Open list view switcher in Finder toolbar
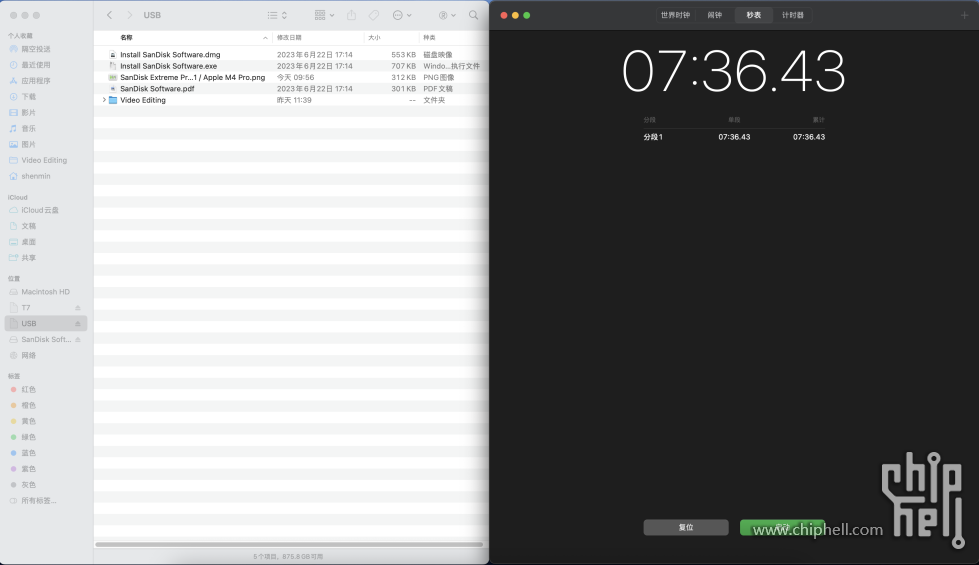This screenshot has height=565, width=979. tap(277, 15)
